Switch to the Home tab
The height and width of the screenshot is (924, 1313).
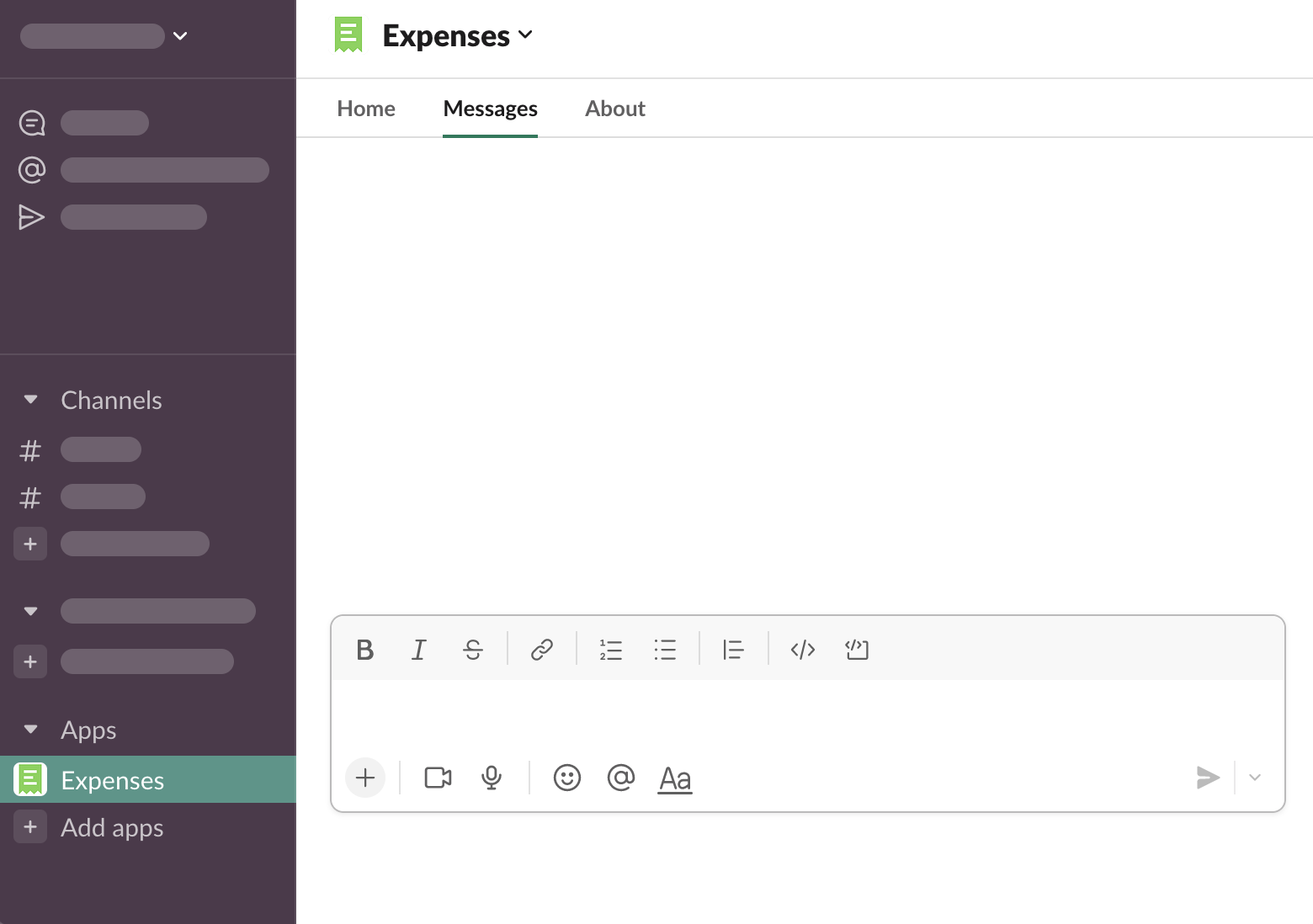tap(366, 109)
